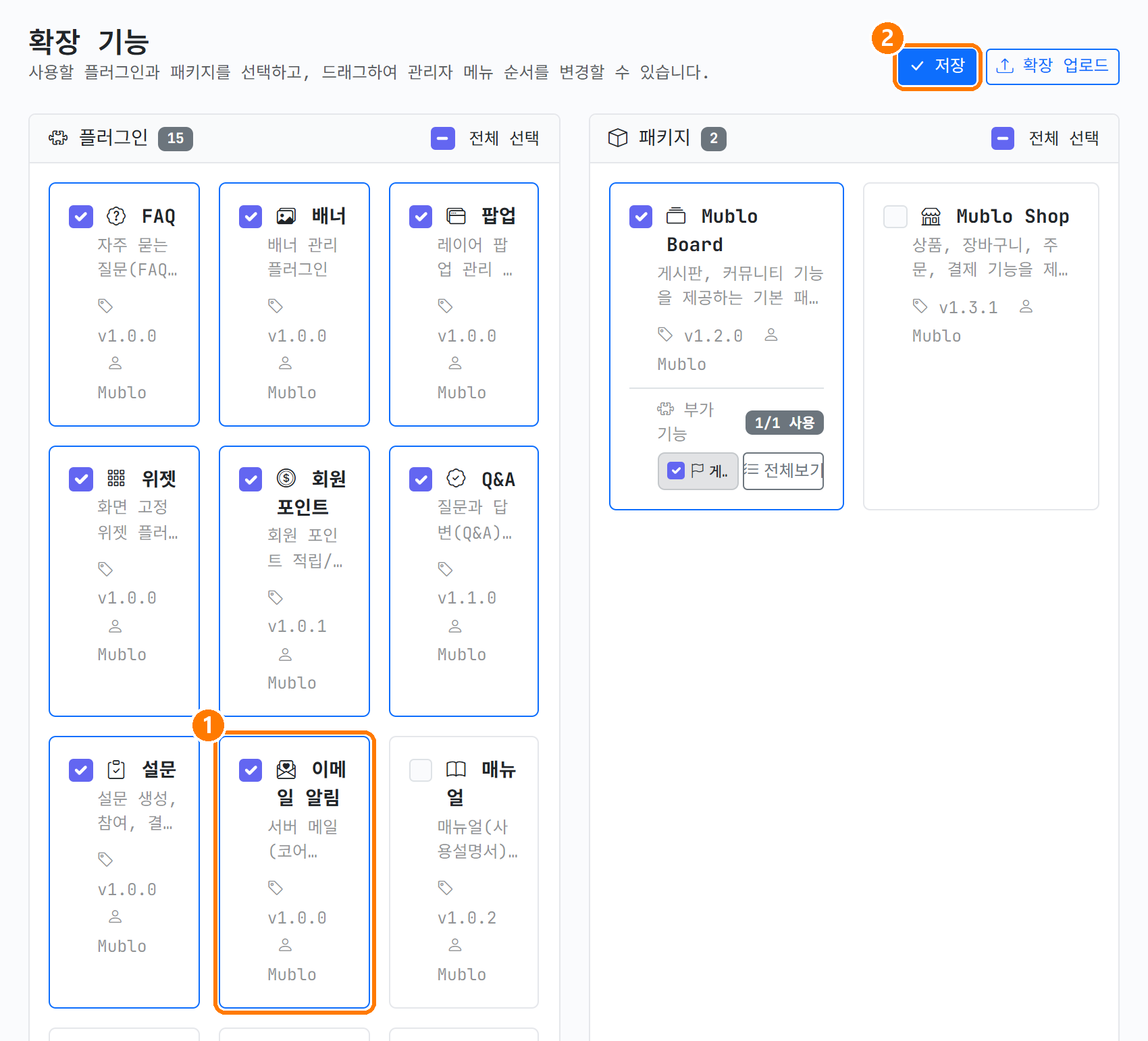1148x1041 pixels.
Task: Uncheck the 이메일 알림 plugin checkbox
Action: pos(251,770)
